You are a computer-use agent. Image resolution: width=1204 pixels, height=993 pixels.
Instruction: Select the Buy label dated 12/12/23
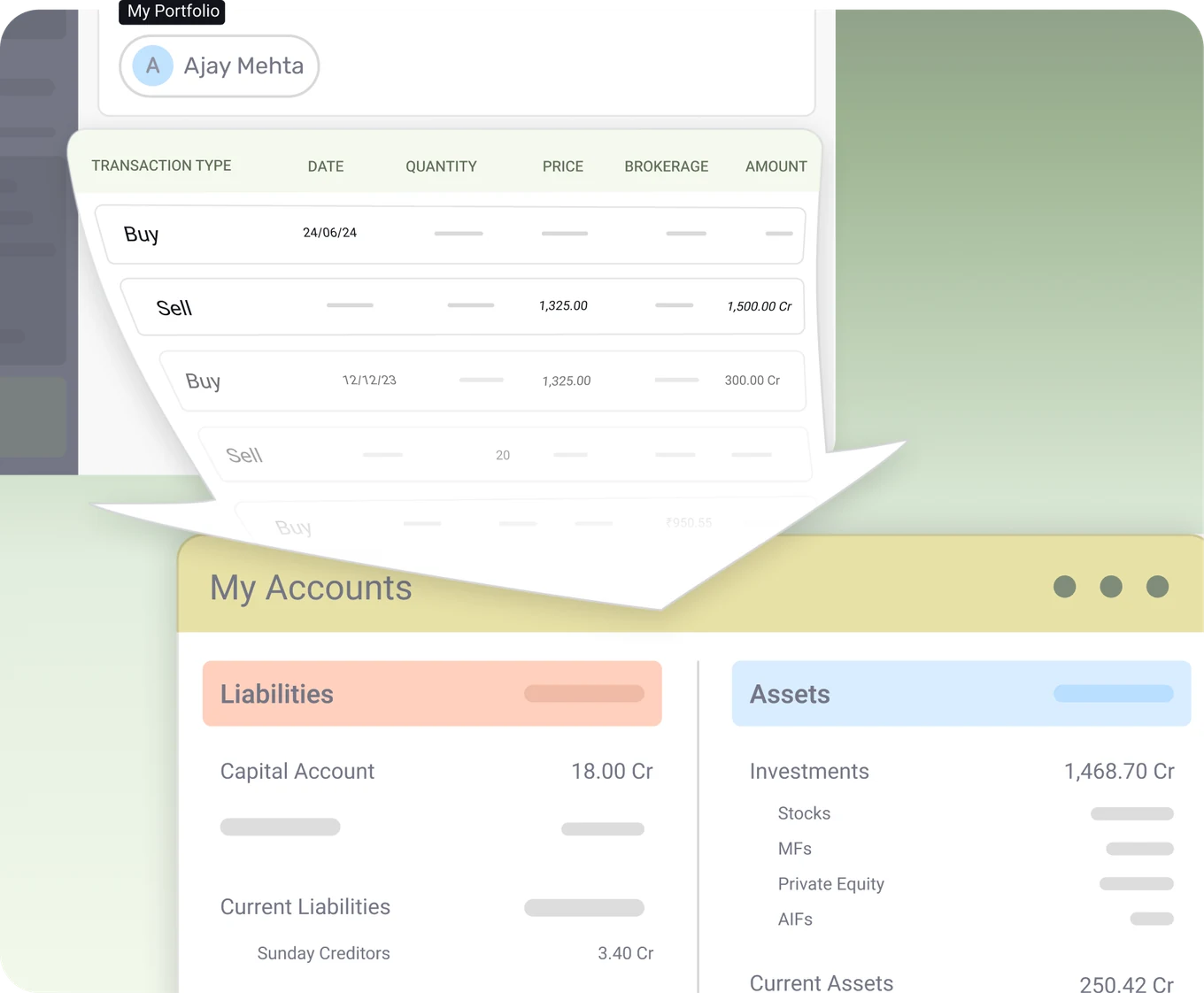click(x=203, y=381)
